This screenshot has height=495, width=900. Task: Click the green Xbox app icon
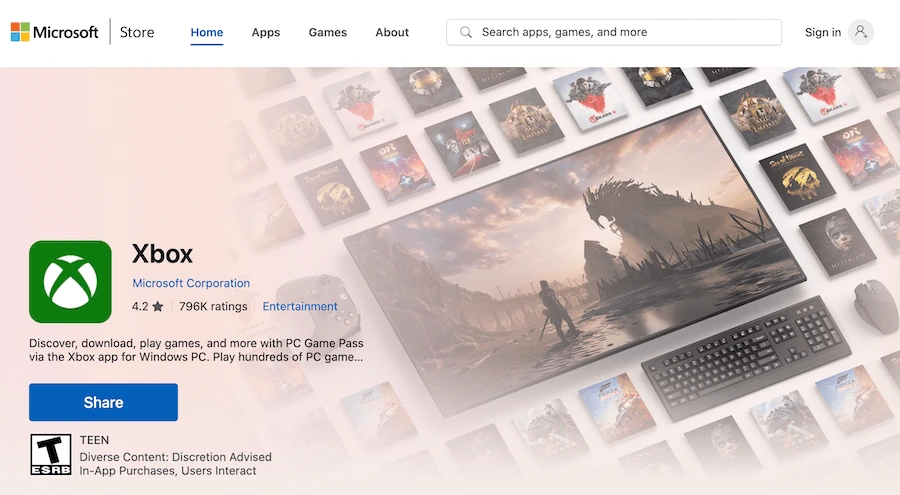tap(70, 281)
